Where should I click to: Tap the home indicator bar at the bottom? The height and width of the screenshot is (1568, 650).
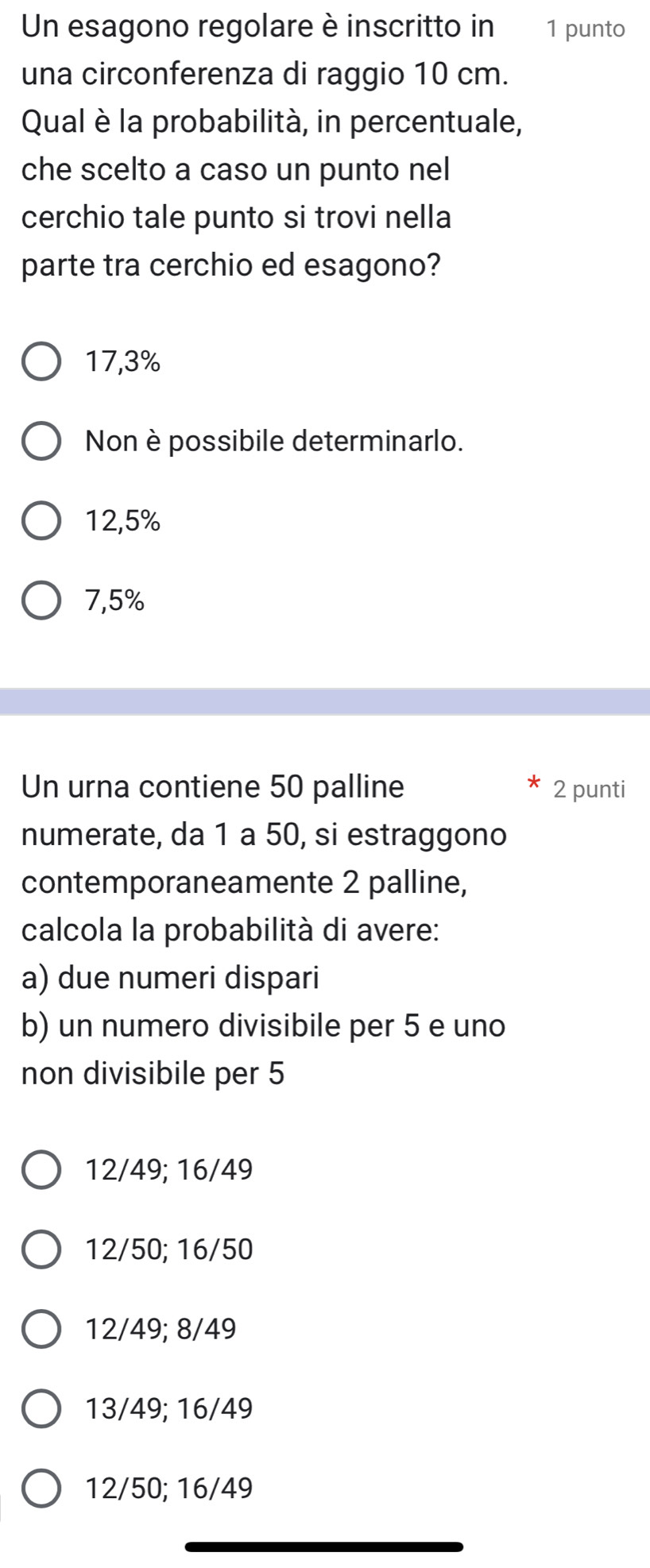click(324, 1547)
